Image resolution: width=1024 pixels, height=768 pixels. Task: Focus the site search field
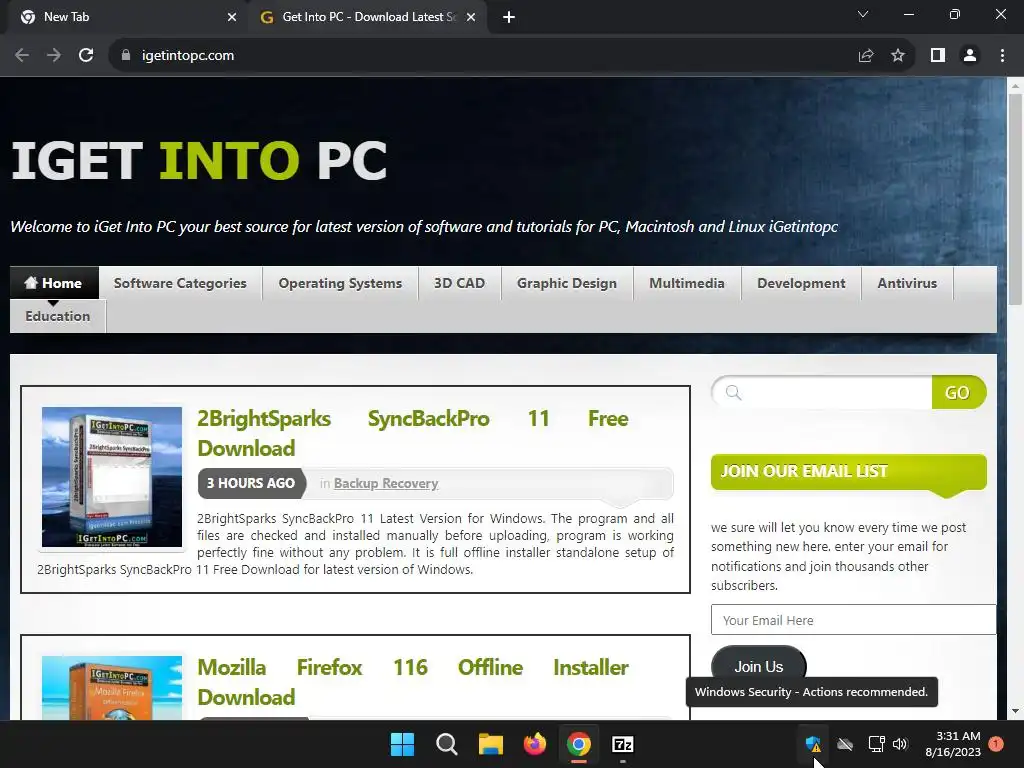823,392
